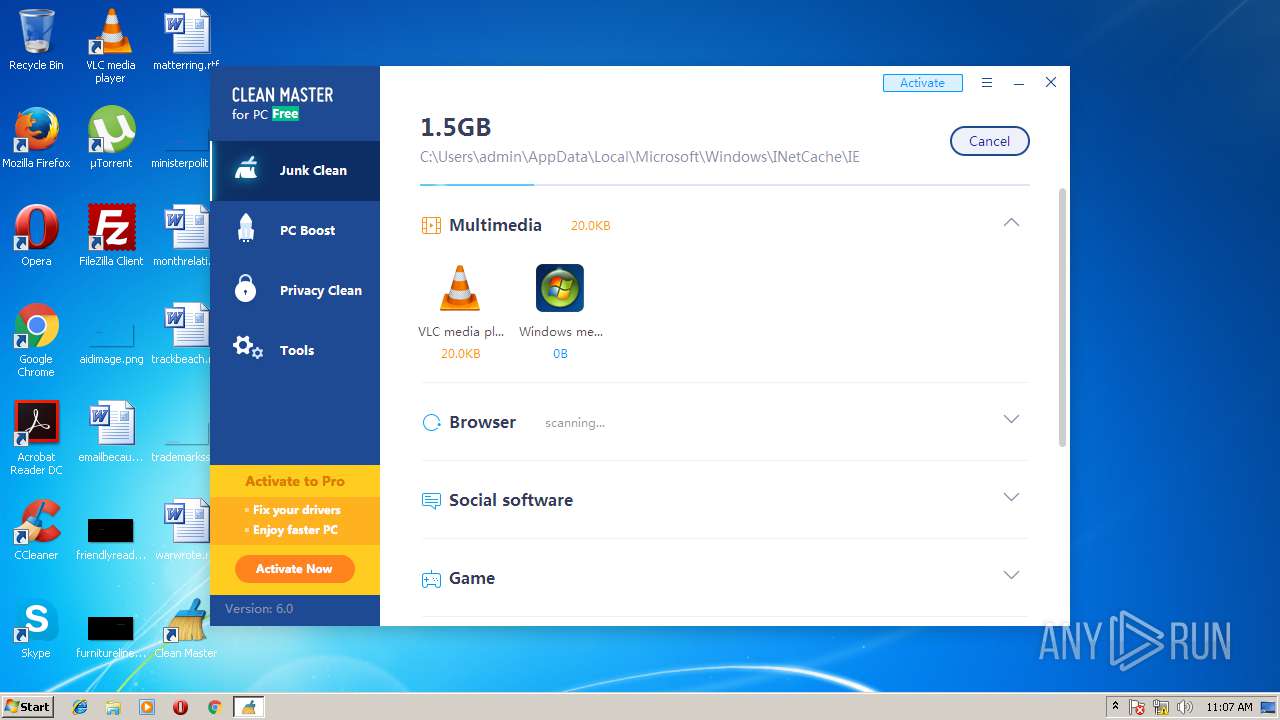Open Internet Explorer from taskbar
The height and width of the screenshot is (720, 1280).
point(80,707)
